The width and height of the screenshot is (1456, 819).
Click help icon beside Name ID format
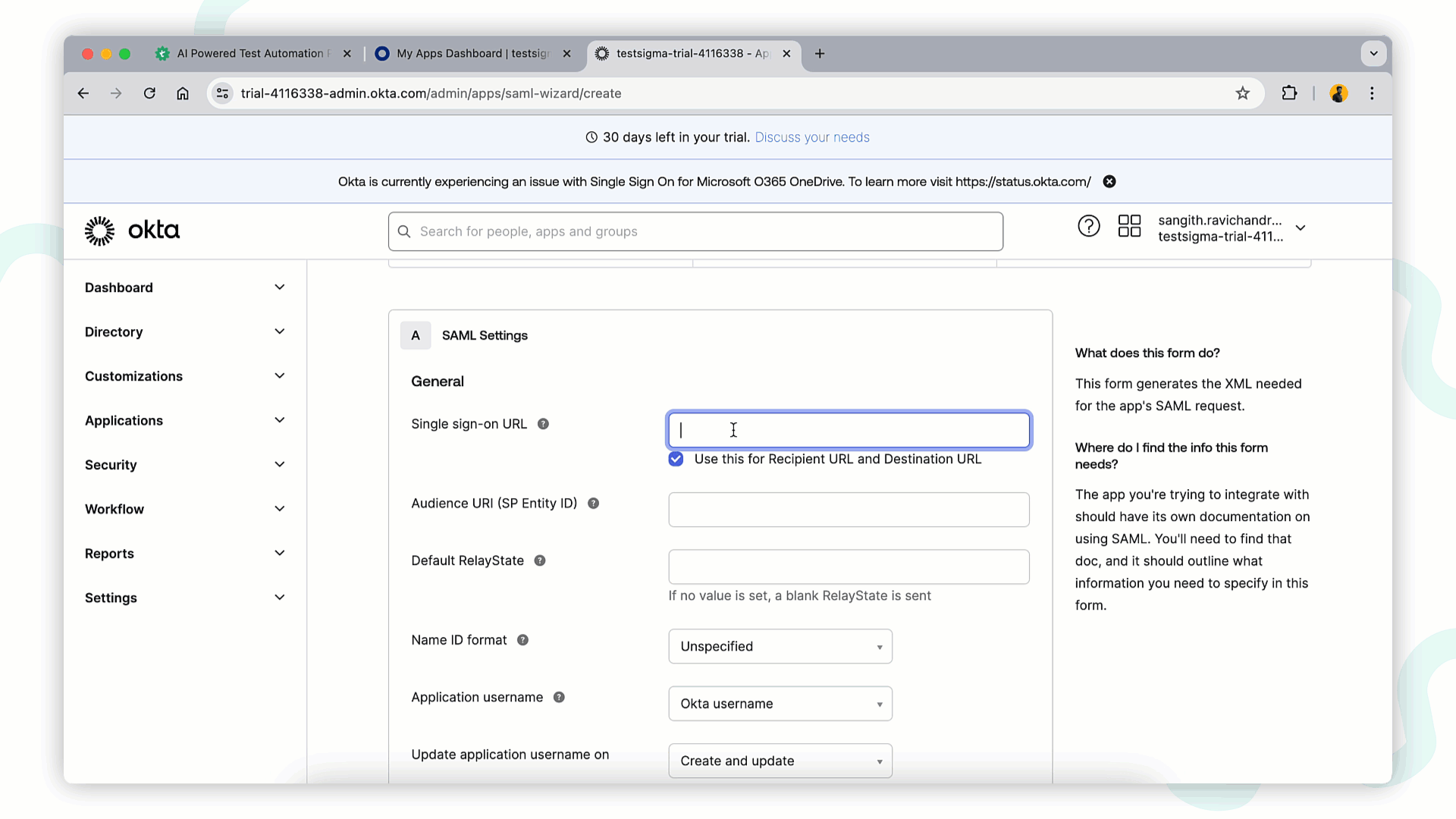pyautogui.click(x=523, y=640)
